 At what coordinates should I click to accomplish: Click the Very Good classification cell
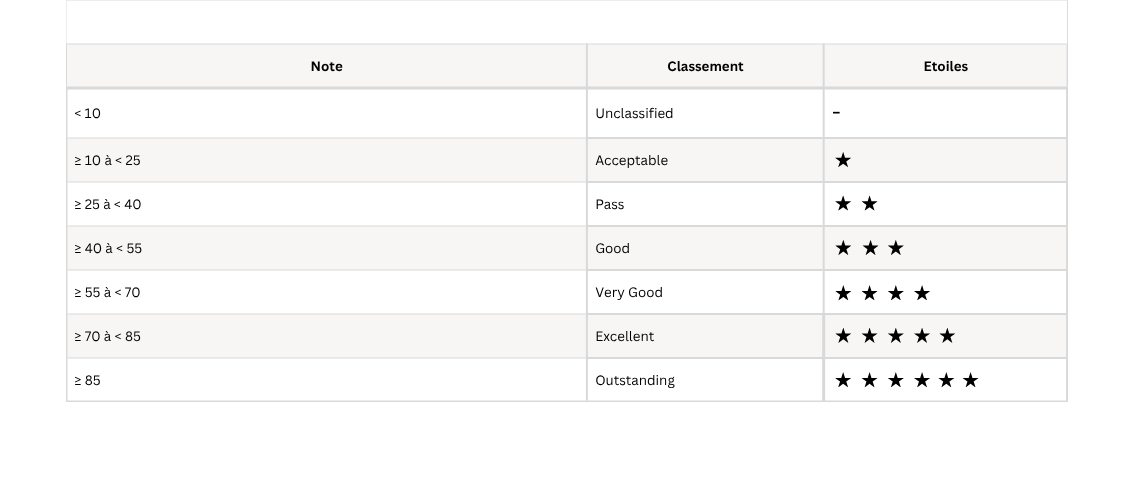(629, 292)
